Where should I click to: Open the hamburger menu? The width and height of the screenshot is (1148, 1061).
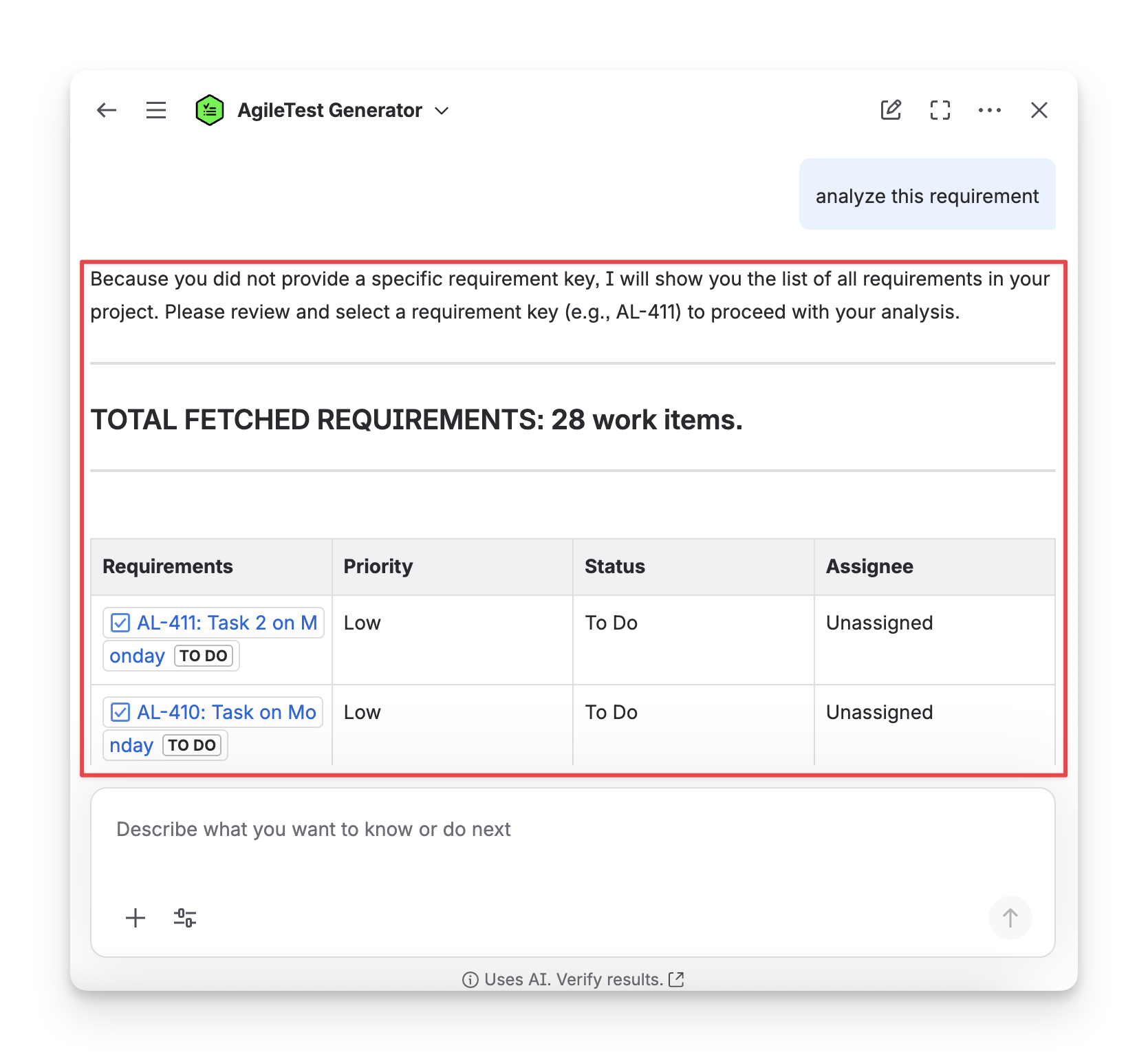(156, 110)
